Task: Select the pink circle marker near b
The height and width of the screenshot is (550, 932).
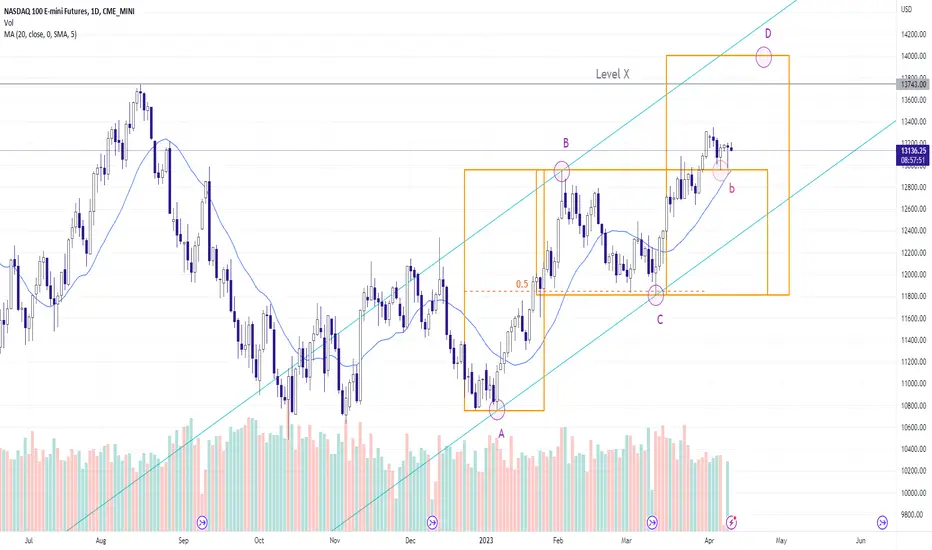Action: pyautogui.click(x=721, y=171)
